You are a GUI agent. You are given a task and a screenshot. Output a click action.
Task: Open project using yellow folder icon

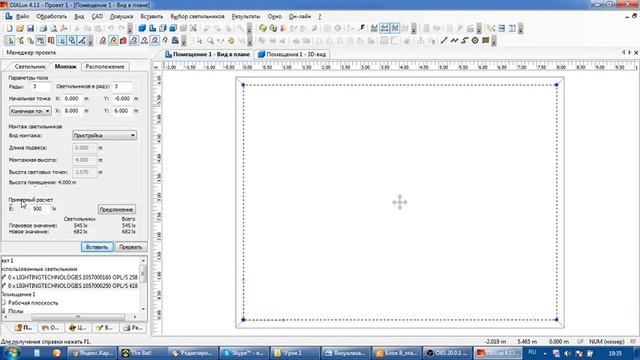click(20, 28)
